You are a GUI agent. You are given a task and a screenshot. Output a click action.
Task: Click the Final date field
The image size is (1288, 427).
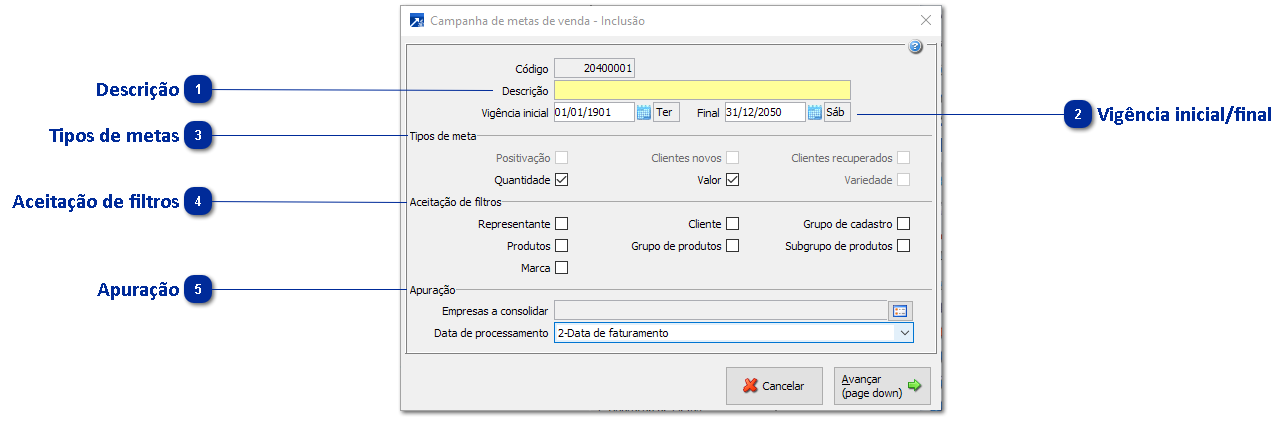pyautogui.click(x=765, y=113)
